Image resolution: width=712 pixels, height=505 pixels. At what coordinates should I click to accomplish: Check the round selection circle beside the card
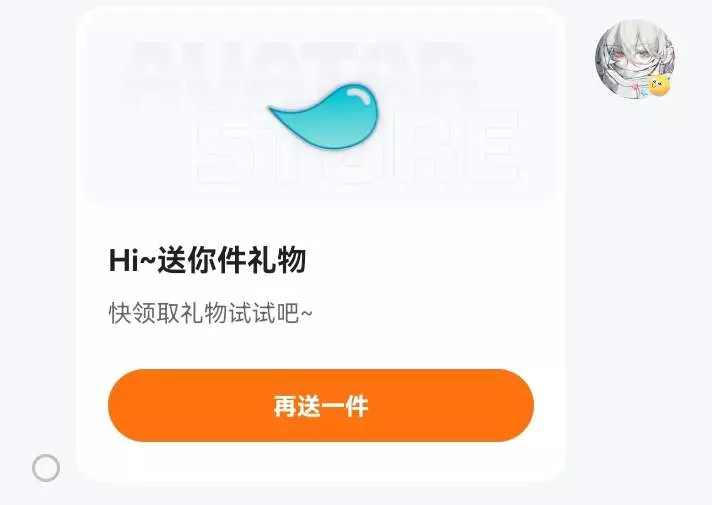coord(46,468)
